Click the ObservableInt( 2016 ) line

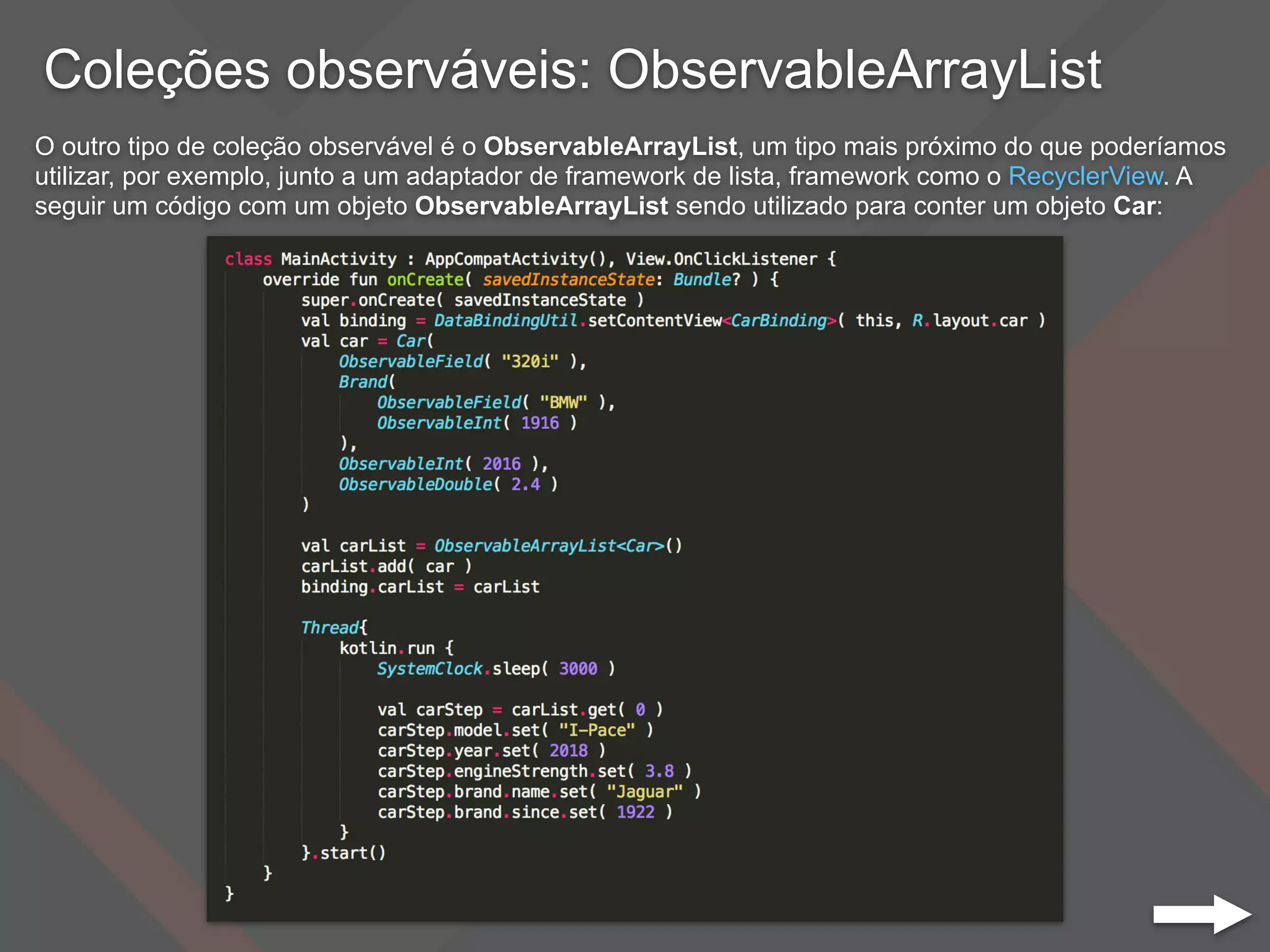click(443, 464)
